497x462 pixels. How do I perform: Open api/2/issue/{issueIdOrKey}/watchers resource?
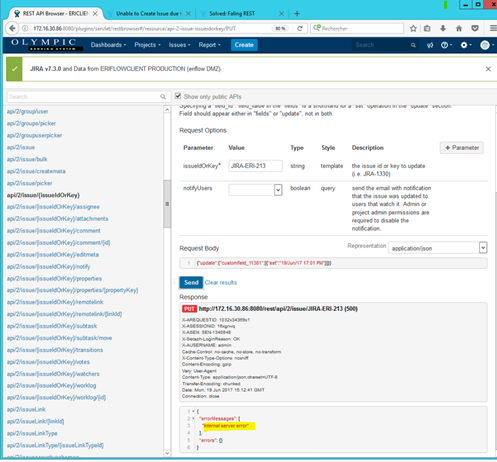(53, 374)
